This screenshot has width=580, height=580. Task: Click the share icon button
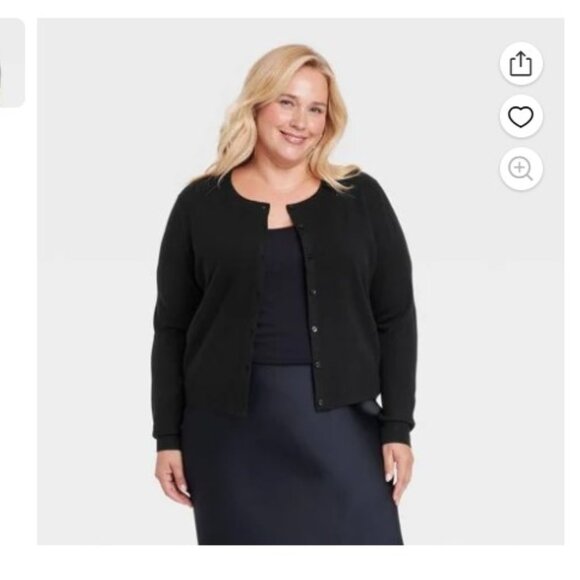(521, 64)
